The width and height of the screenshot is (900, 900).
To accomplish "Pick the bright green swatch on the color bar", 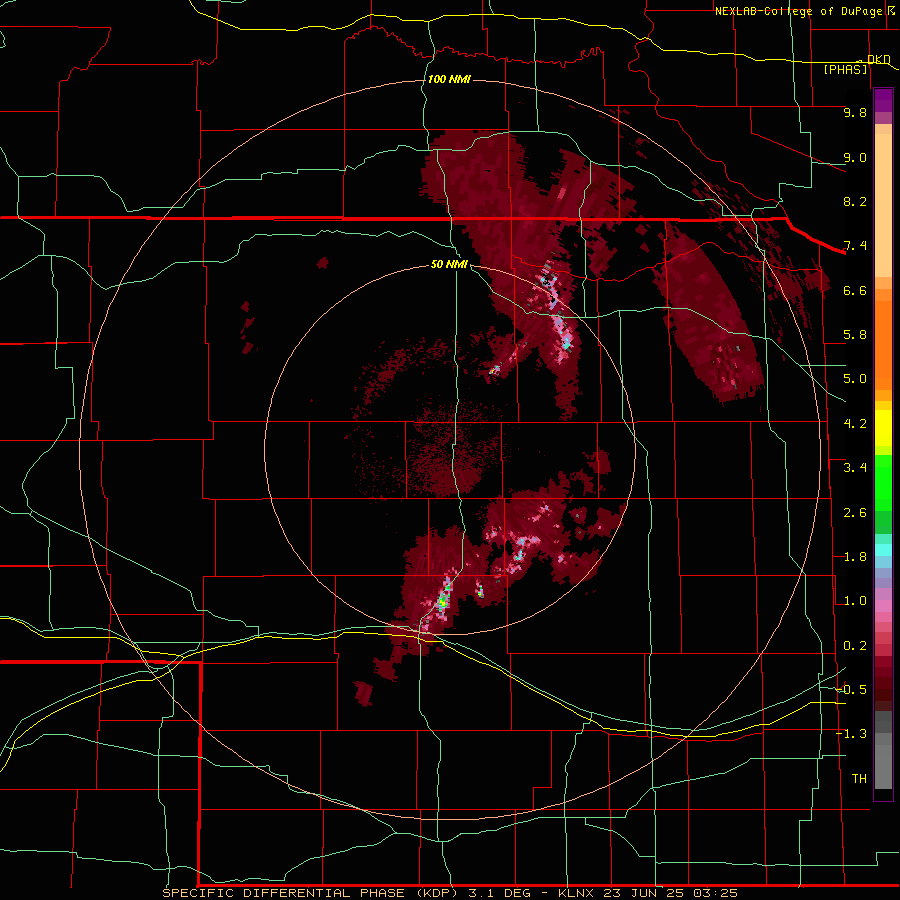I will (x=883, y=482).
